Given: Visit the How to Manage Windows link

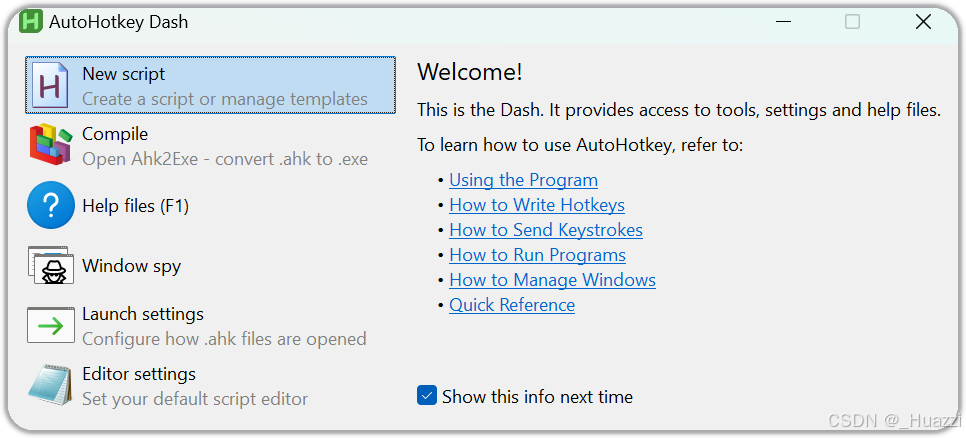Looking at the screenshot, I should coord(552,280).
